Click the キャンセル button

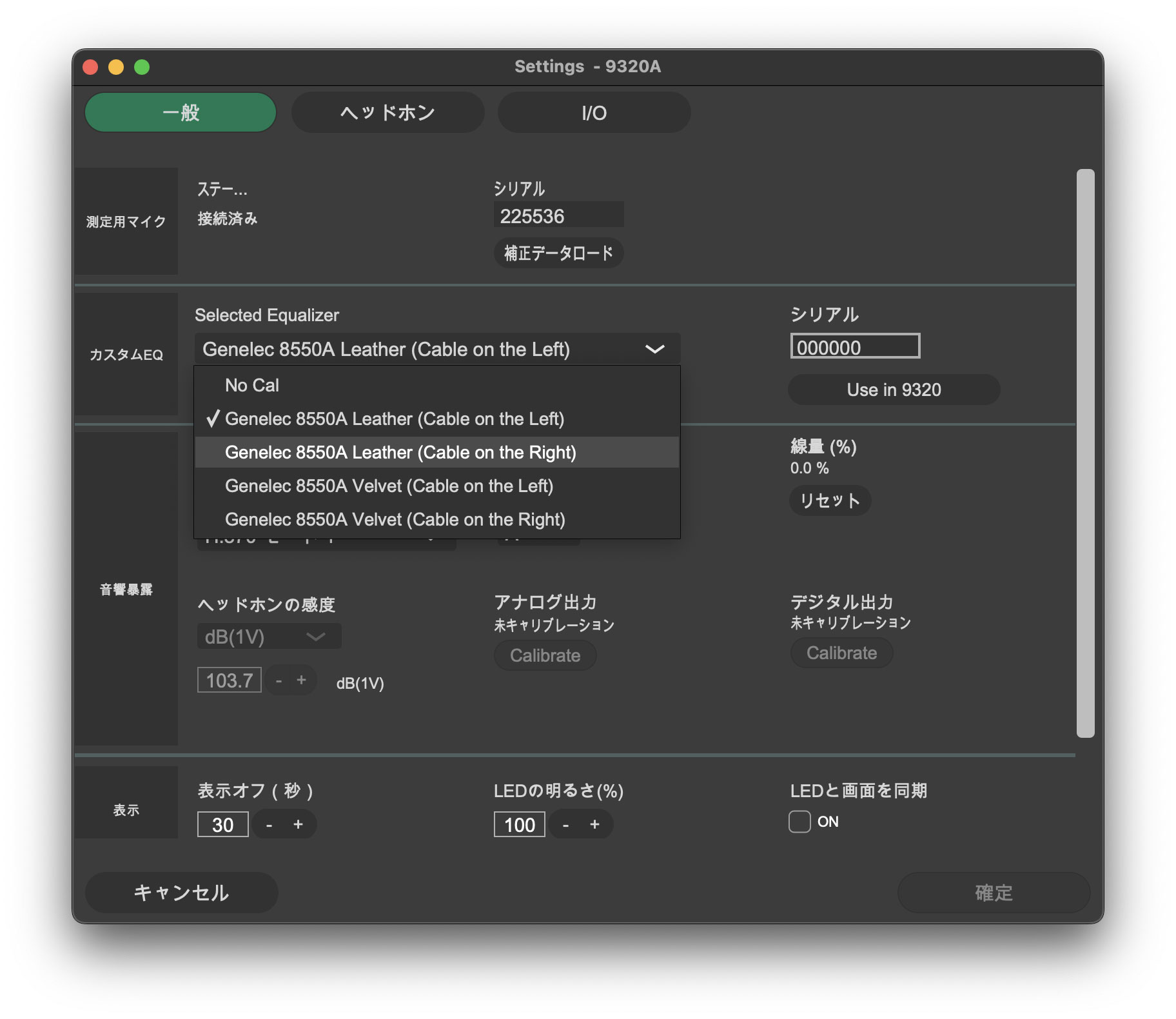point(181,893)
